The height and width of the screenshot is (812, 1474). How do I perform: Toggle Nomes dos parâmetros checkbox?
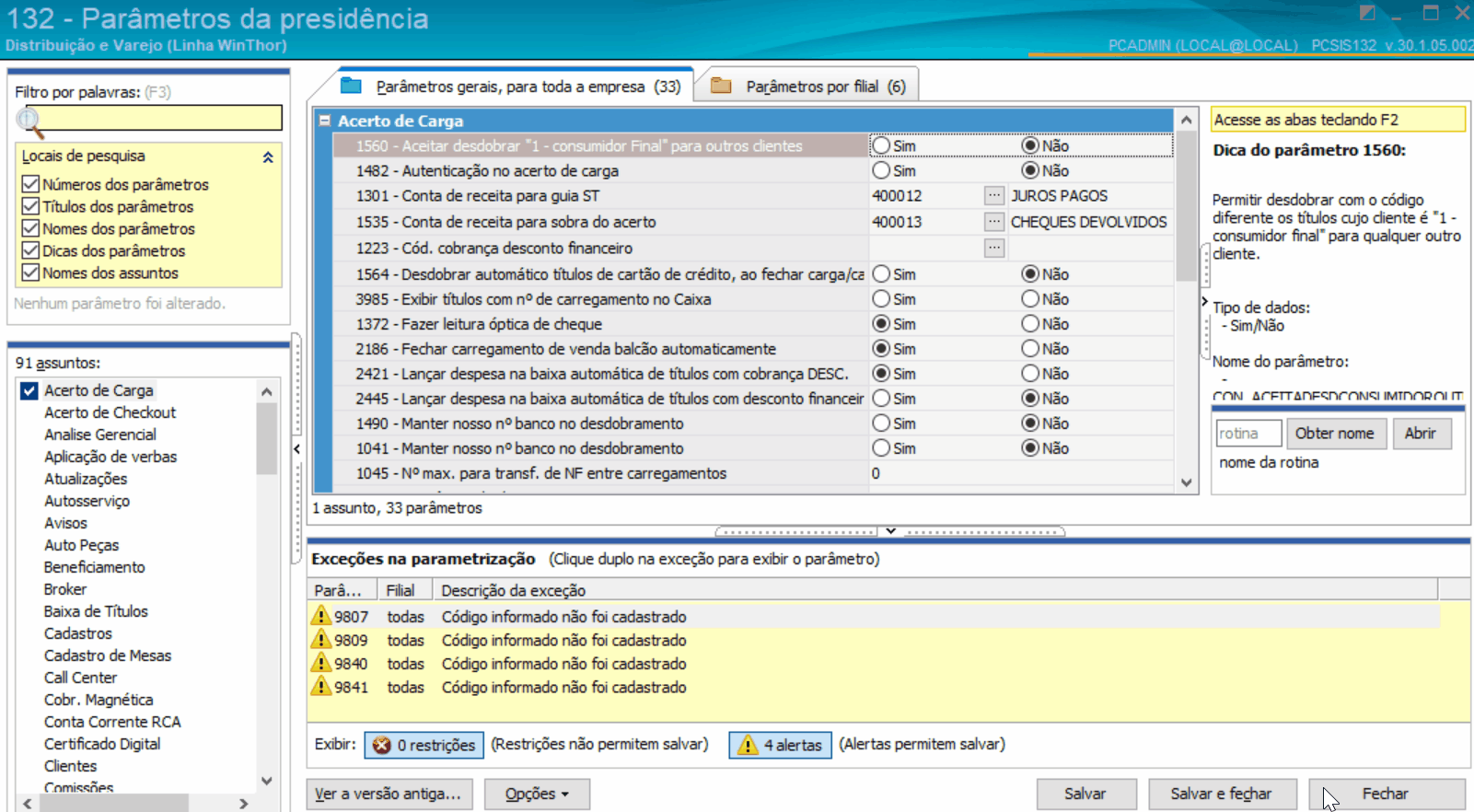click(x=30, y=228)
